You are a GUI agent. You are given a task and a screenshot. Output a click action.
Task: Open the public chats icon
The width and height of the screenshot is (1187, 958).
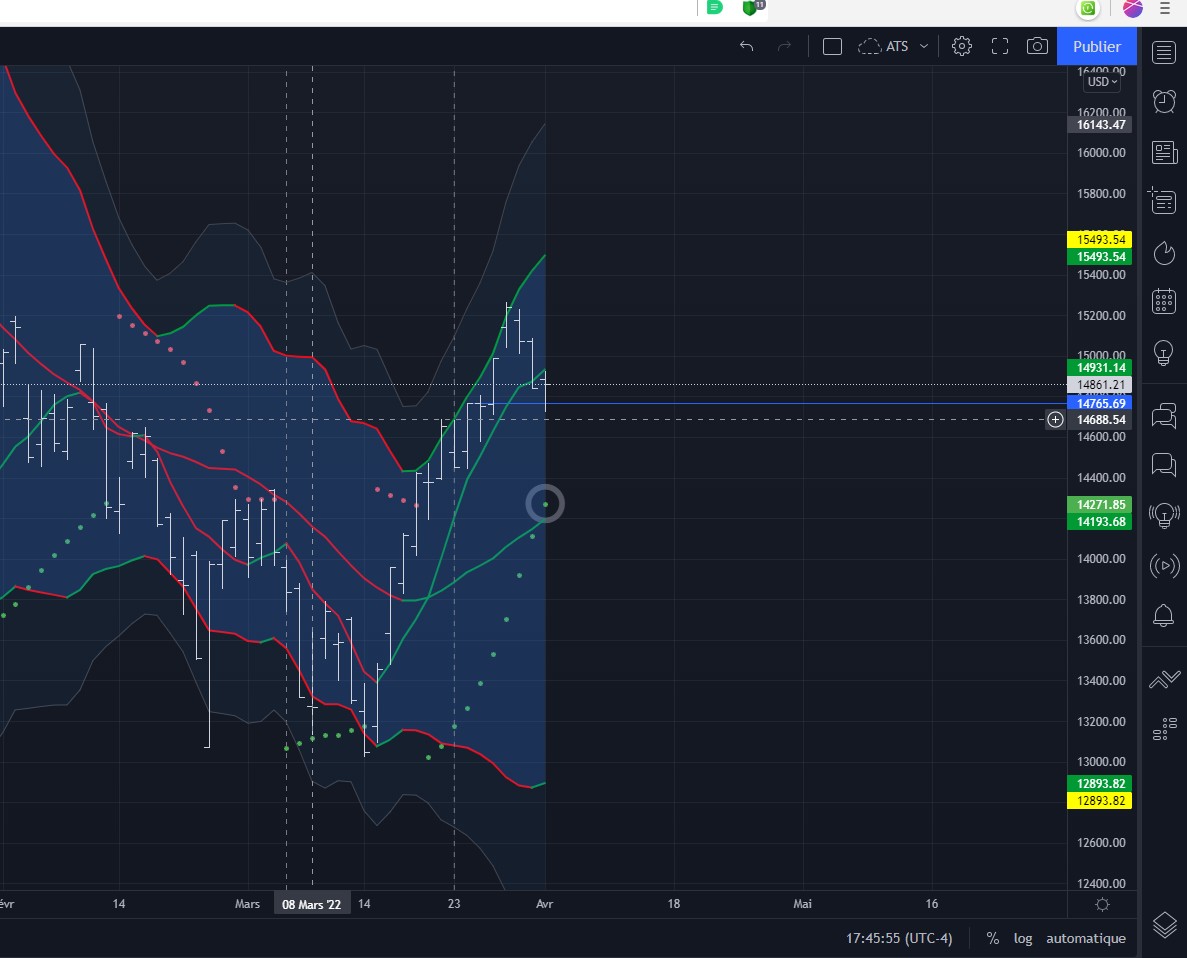click(x=1164, y=416)
